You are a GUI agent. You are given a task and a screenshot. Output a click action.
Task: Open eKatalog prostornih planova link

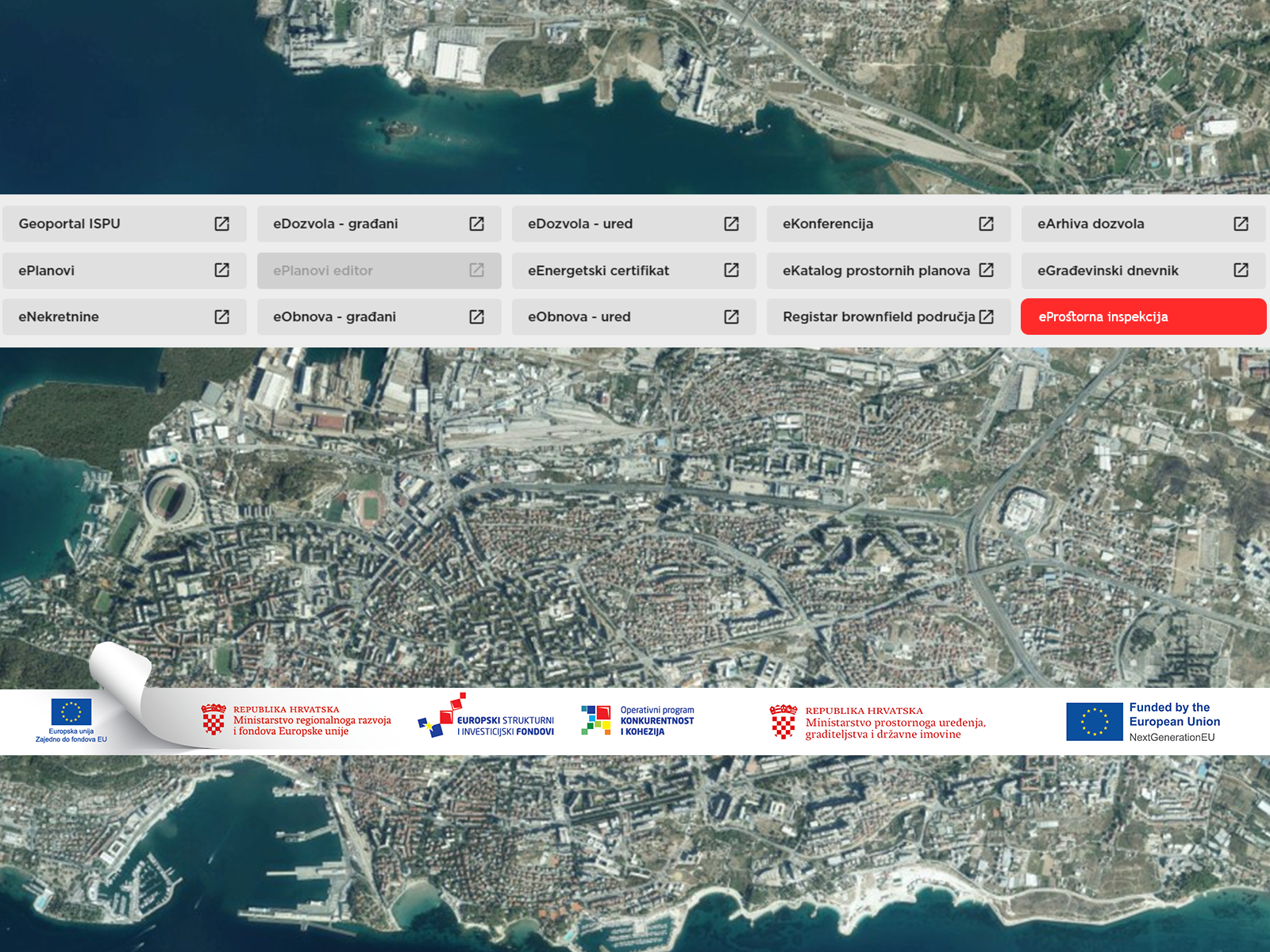[x=876, y=271]
